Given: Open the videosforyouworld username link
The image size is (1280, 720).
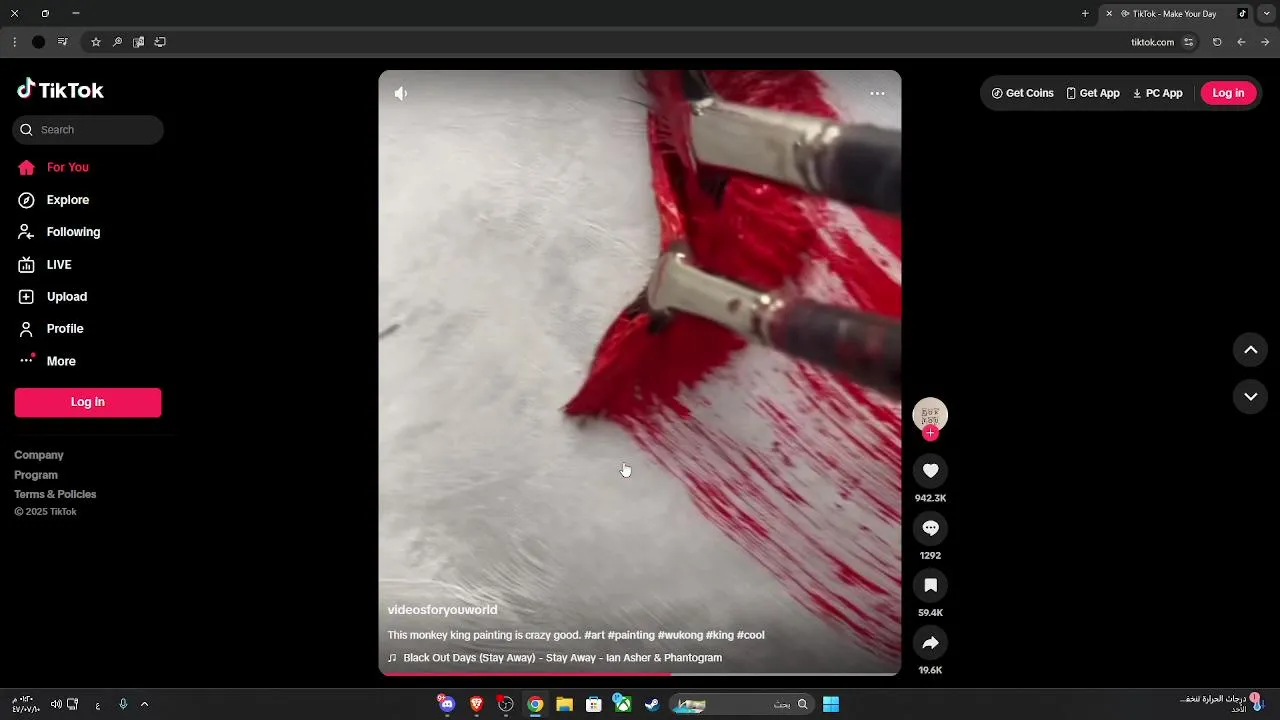Looking at the screenshot, I should (x=442, y=610).
